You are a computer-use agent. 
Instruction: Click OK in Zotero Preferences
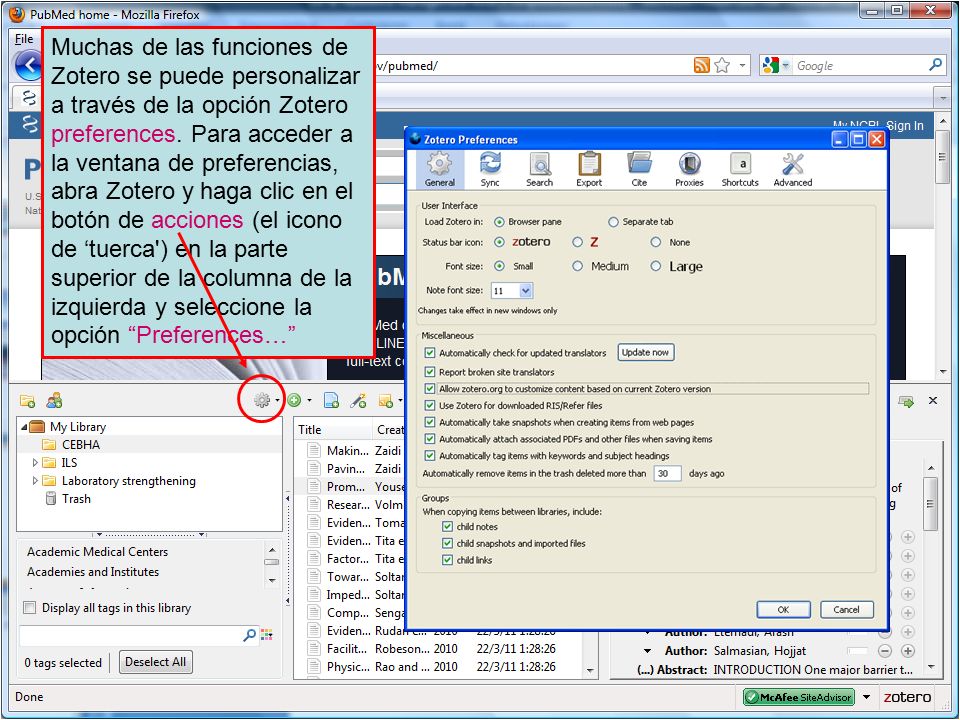tap(783, 610)
